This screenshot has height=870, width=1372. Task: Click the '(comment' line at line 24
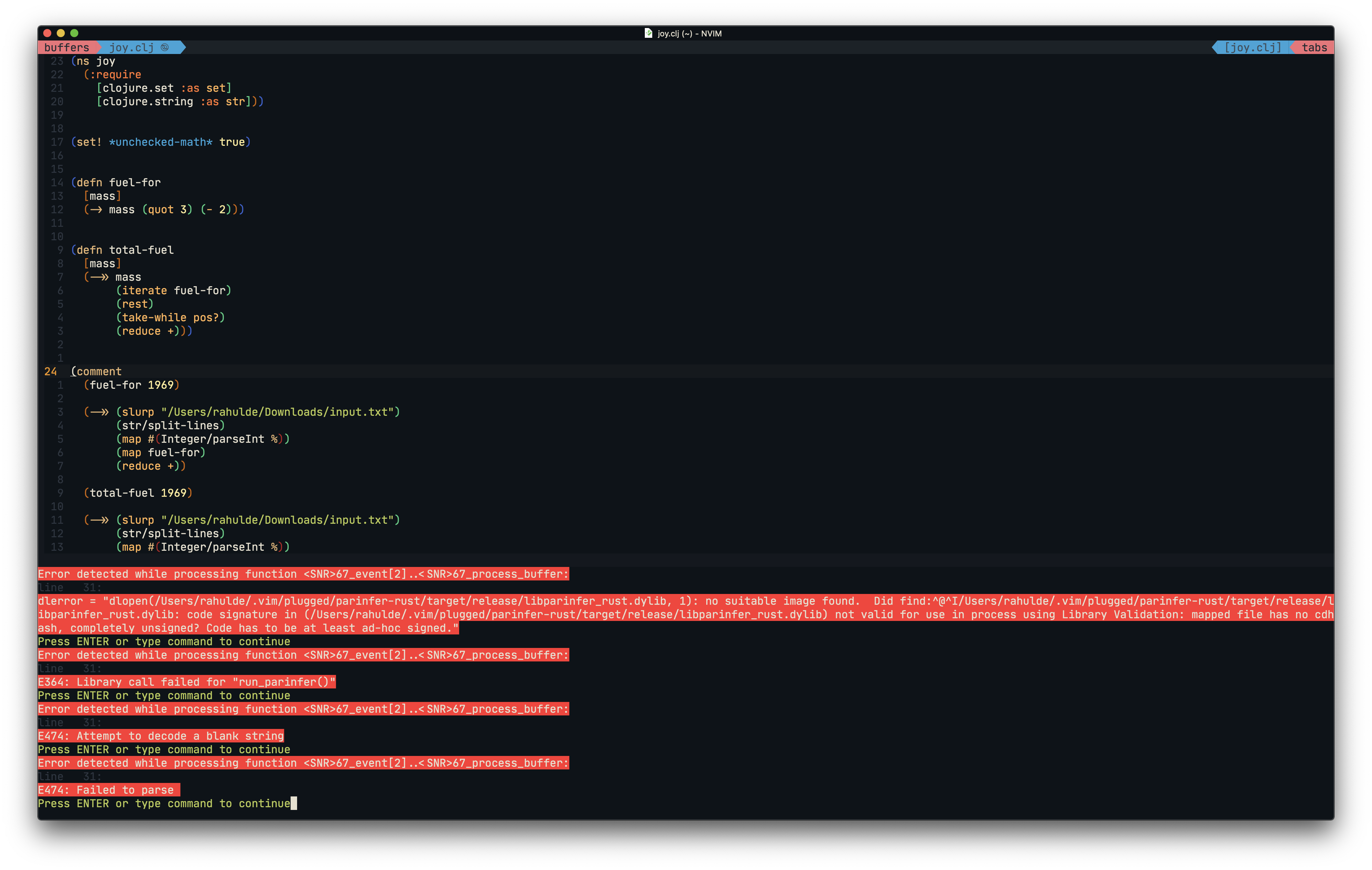click(96, 372)
